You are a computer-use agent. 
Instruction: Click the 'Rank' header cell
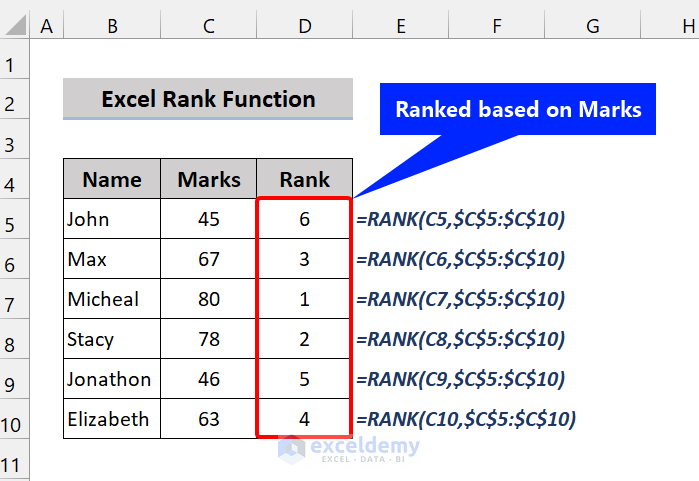click(304, 179)
